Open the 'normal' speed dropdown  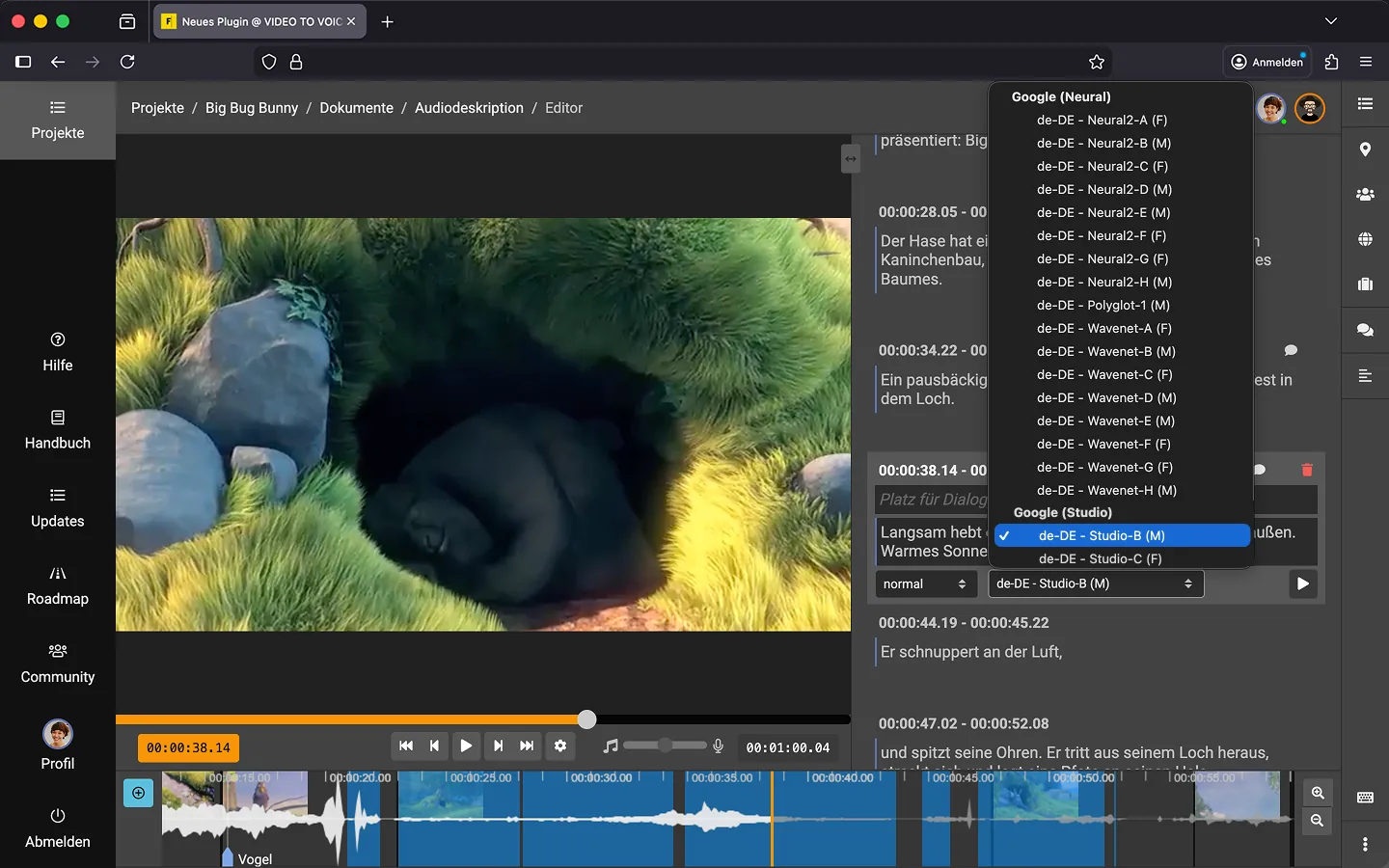924,583
